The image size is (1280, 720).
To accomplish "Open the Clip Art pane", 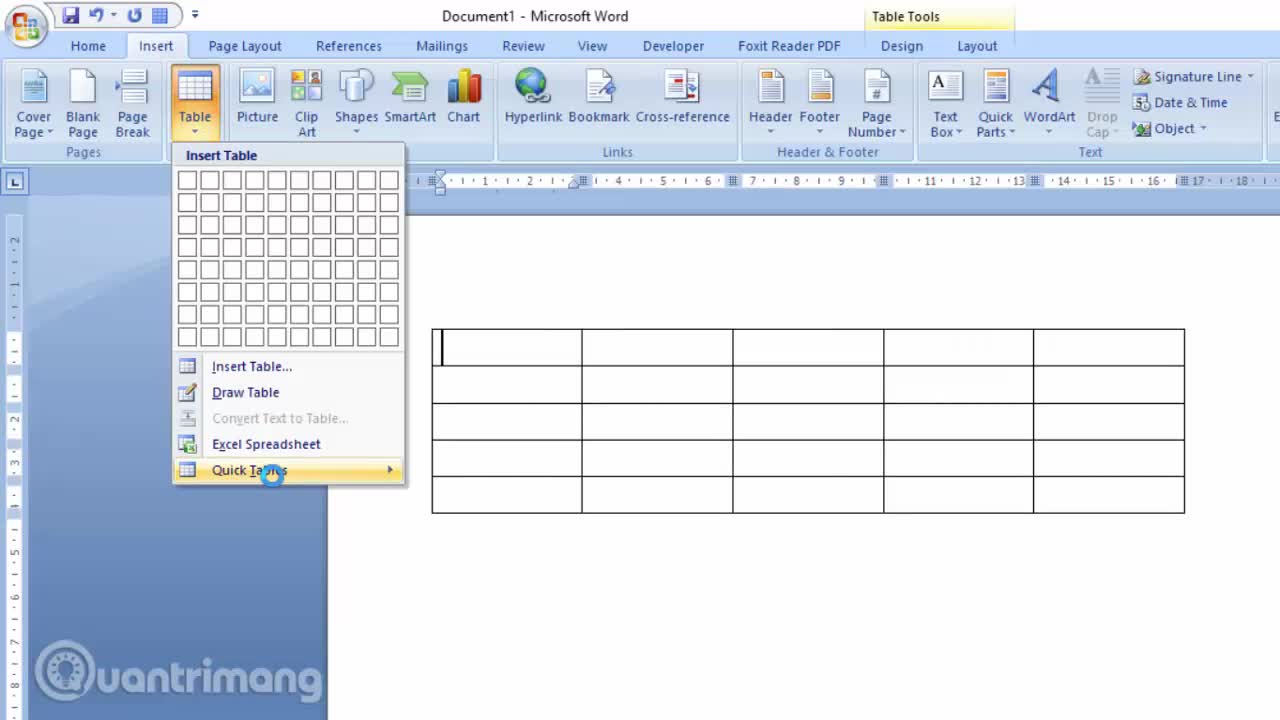I will (x=306, y=104).
